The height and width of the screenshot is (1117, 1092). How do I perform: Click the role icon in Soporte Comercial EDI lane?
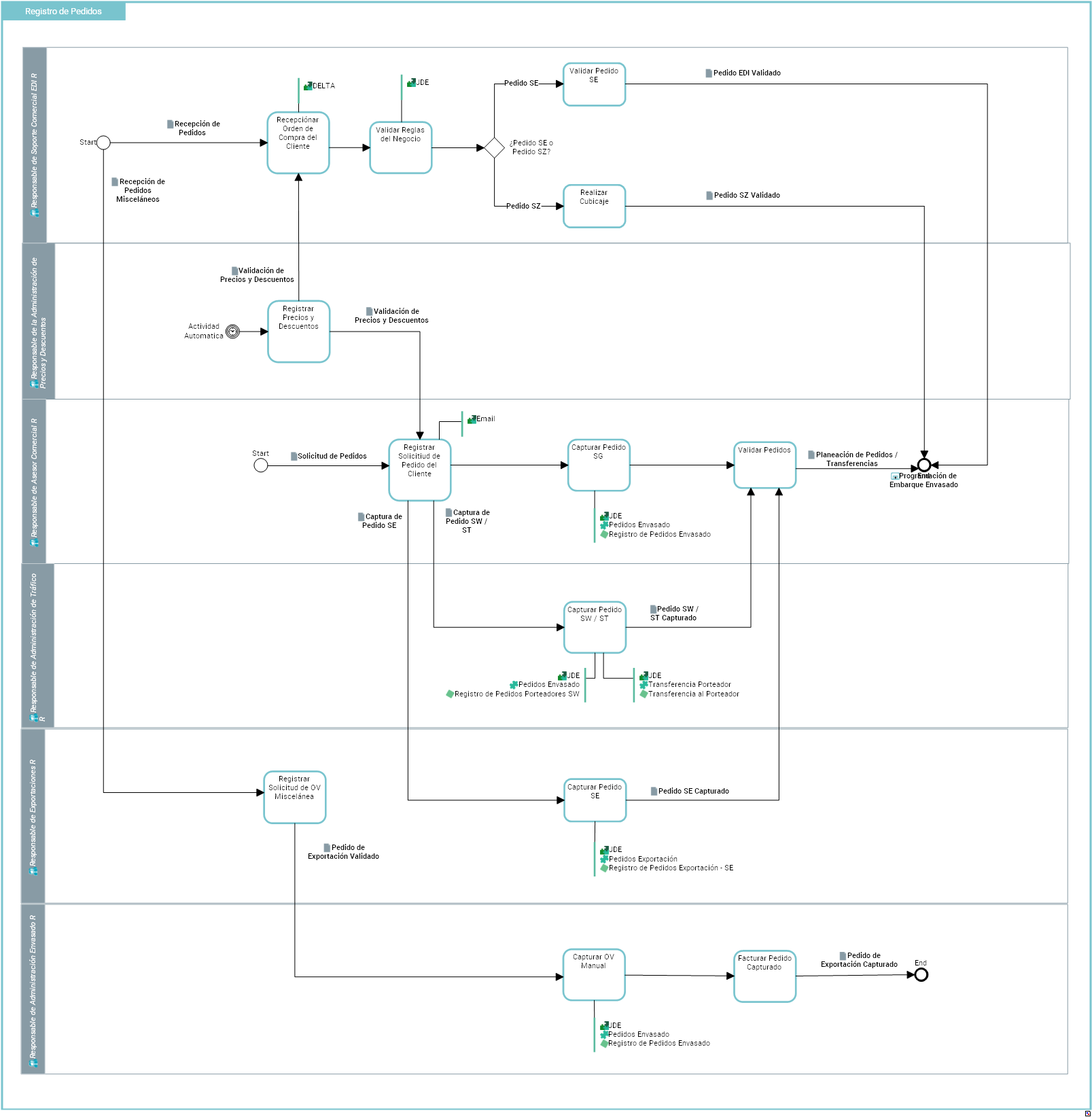[x=35, y=213]
